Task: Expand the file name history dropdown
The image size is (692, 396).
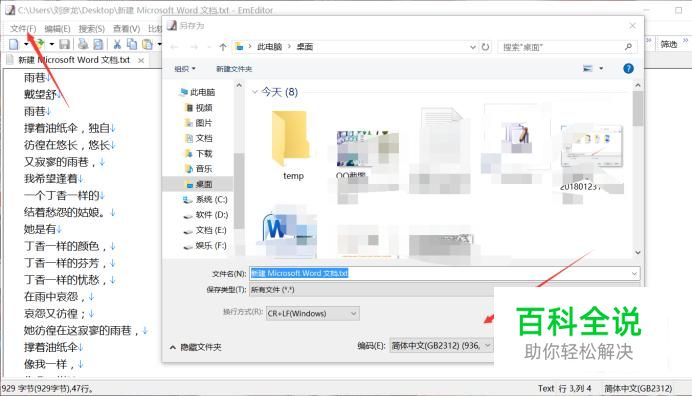Action: (x=634, y=273)
